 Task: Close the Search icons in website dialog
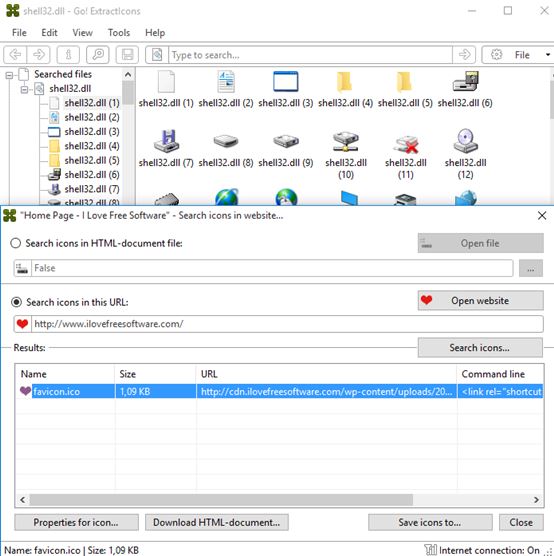coord(542,215)
